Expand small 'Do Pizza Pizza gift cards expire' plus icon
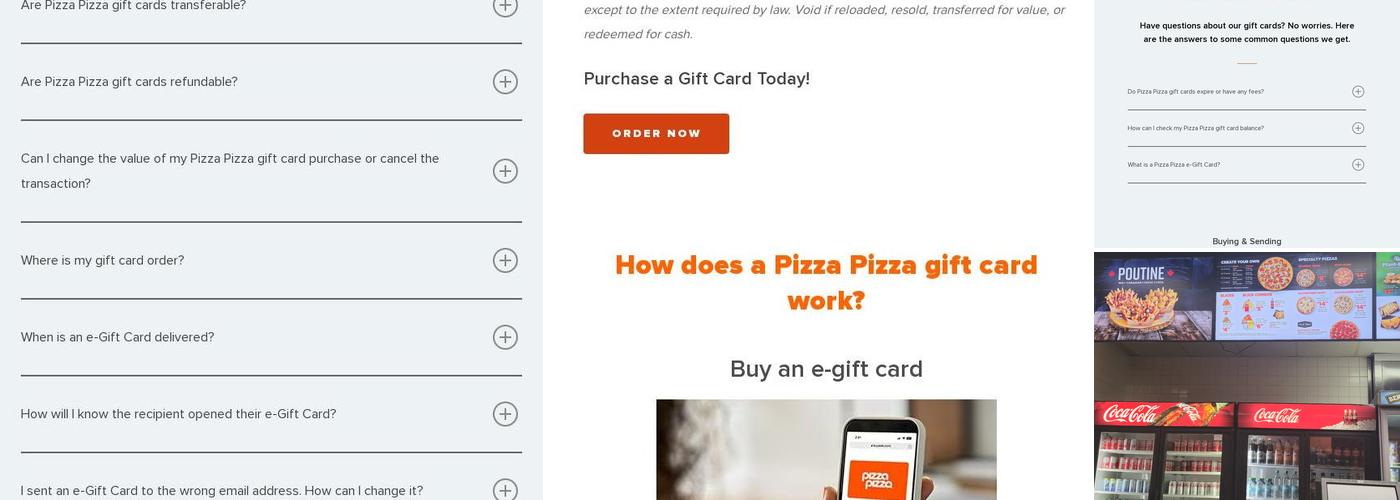The image size is (1400, 500). 1358,92
